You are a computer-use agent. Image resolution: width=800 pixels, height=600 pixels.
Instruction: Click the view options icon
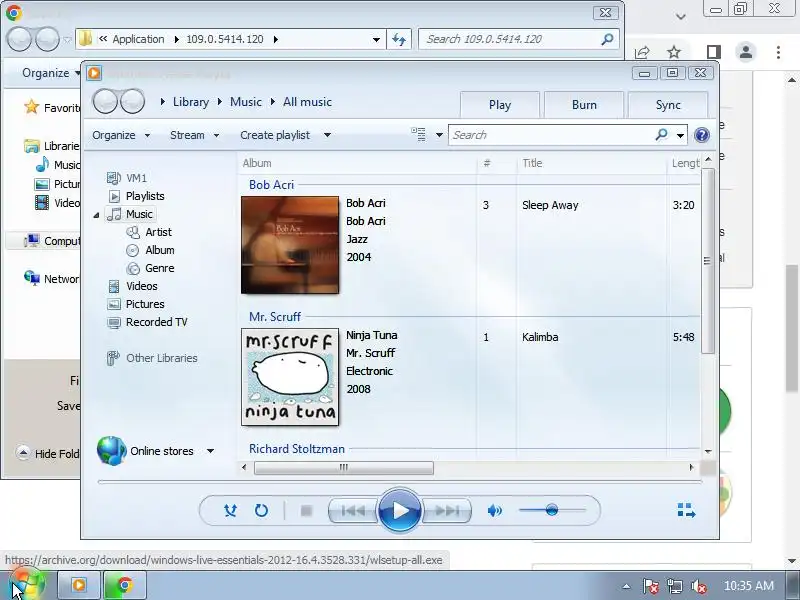pyautogui.click(x=418, y=135)
